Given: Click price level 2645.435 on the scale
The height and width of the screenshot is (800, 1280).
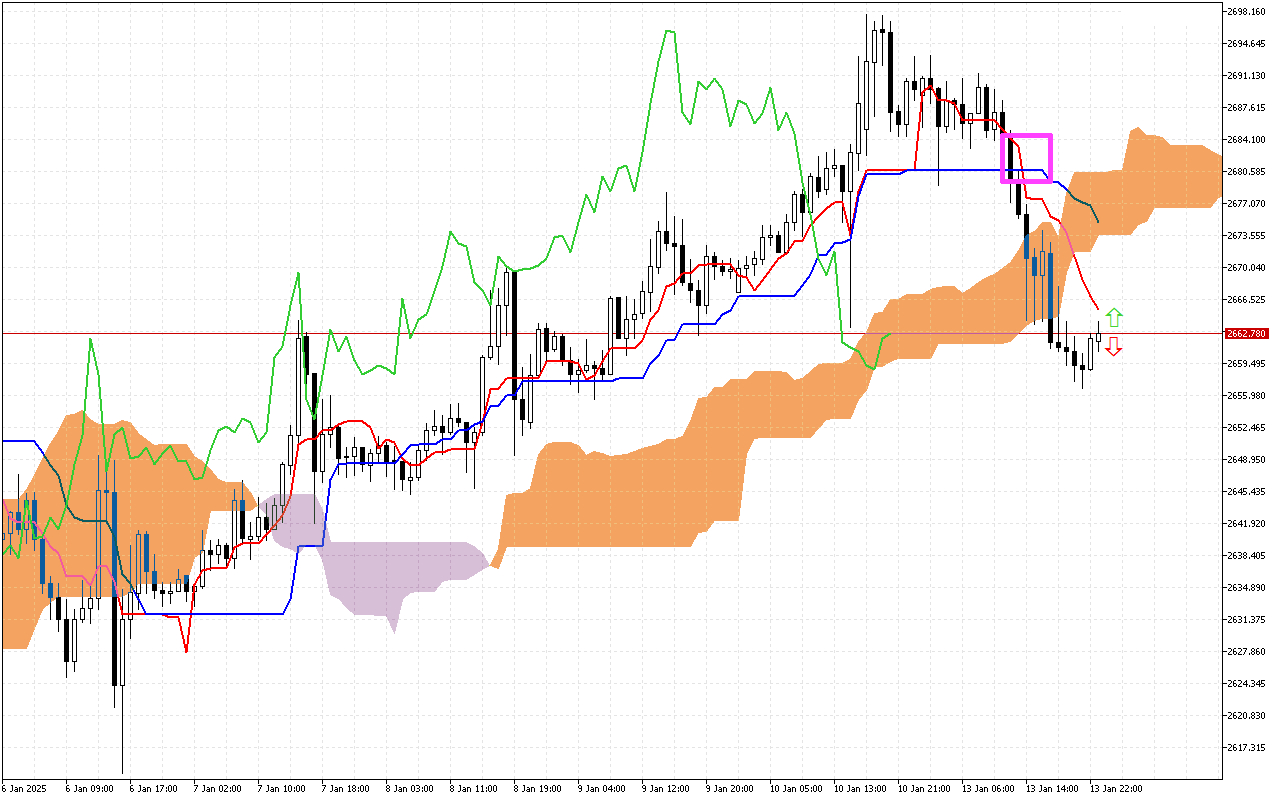Looking at the screenshot, I should click(1247, 492).
